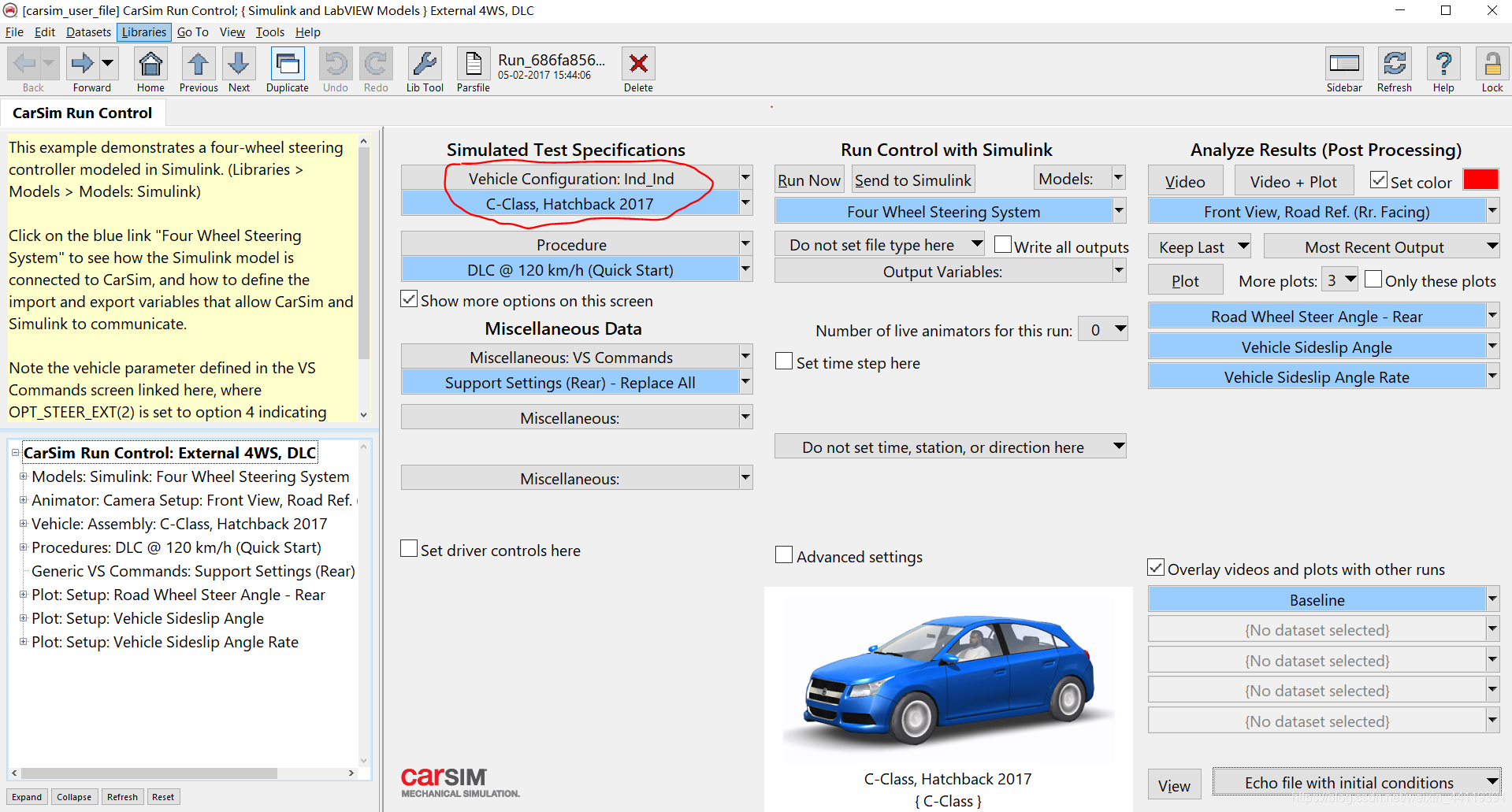Open the Procedure dropdown arrow
The image size is (1512, 812).
click(745, 244)
